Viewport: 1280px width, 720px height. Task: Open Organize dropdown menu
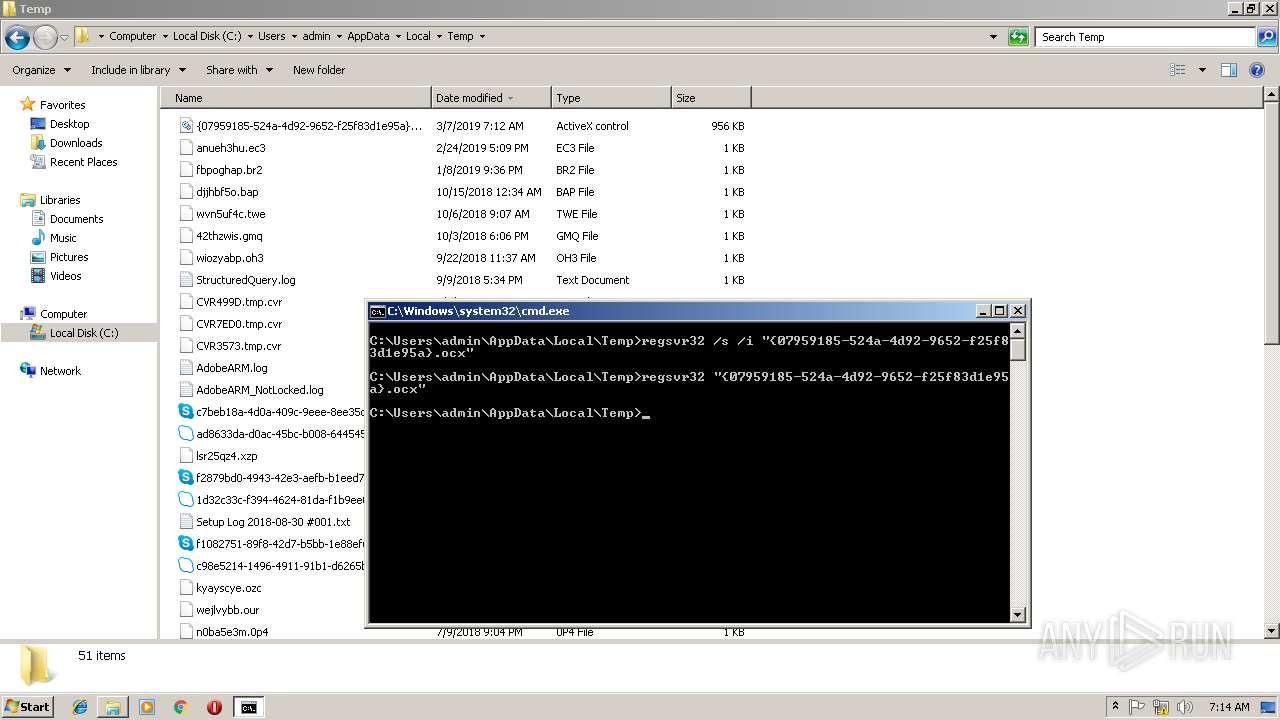41,70
